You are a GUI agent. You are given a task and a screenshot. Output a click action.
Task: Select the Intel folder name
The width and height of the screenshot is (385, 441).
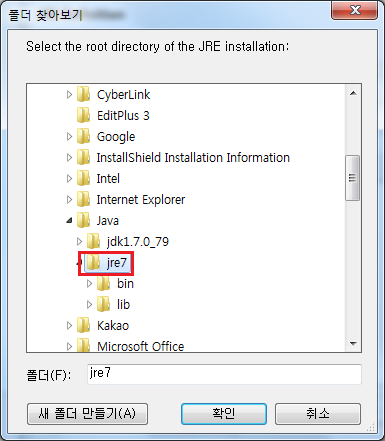click(x=108, y=179)
